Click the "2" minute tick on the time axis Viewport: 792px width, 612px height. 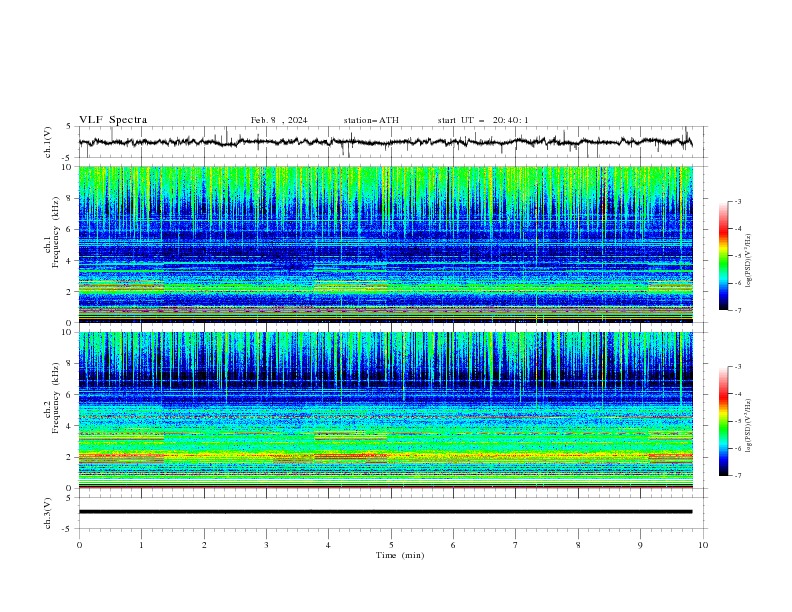pyautogui.click(x=204, y=545)
